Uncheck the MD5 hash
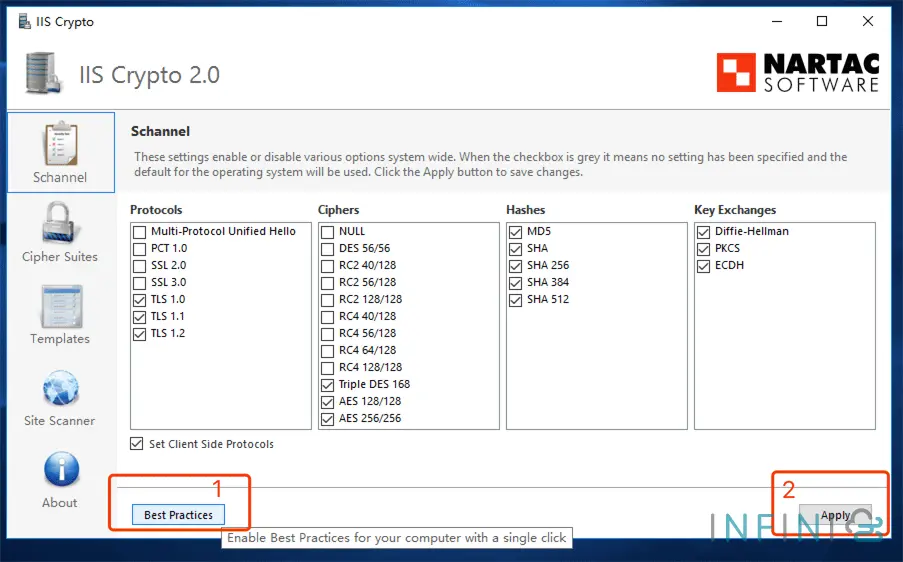This screenshot has width=903, height=562. [x=515, y=232]
